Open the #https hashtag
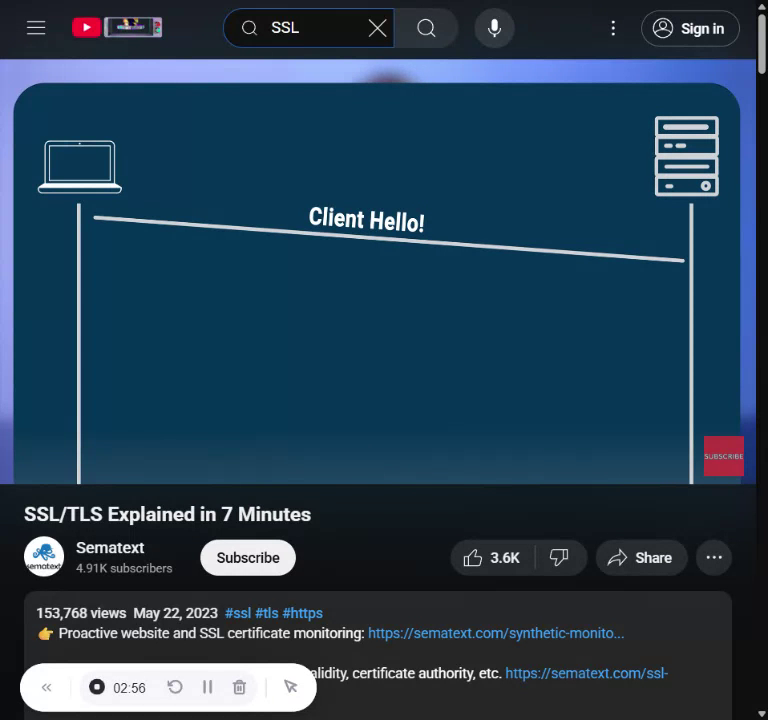The height and width of the screenshot is (720, 768). pos(302,613)
